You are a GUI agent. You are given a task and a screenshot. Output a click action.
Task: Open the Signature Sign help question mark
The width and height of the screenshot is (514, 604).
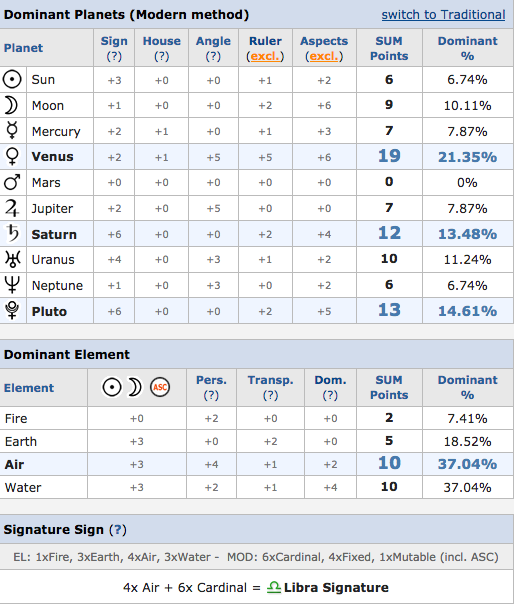pyautogui.click(x=118, y=530)
